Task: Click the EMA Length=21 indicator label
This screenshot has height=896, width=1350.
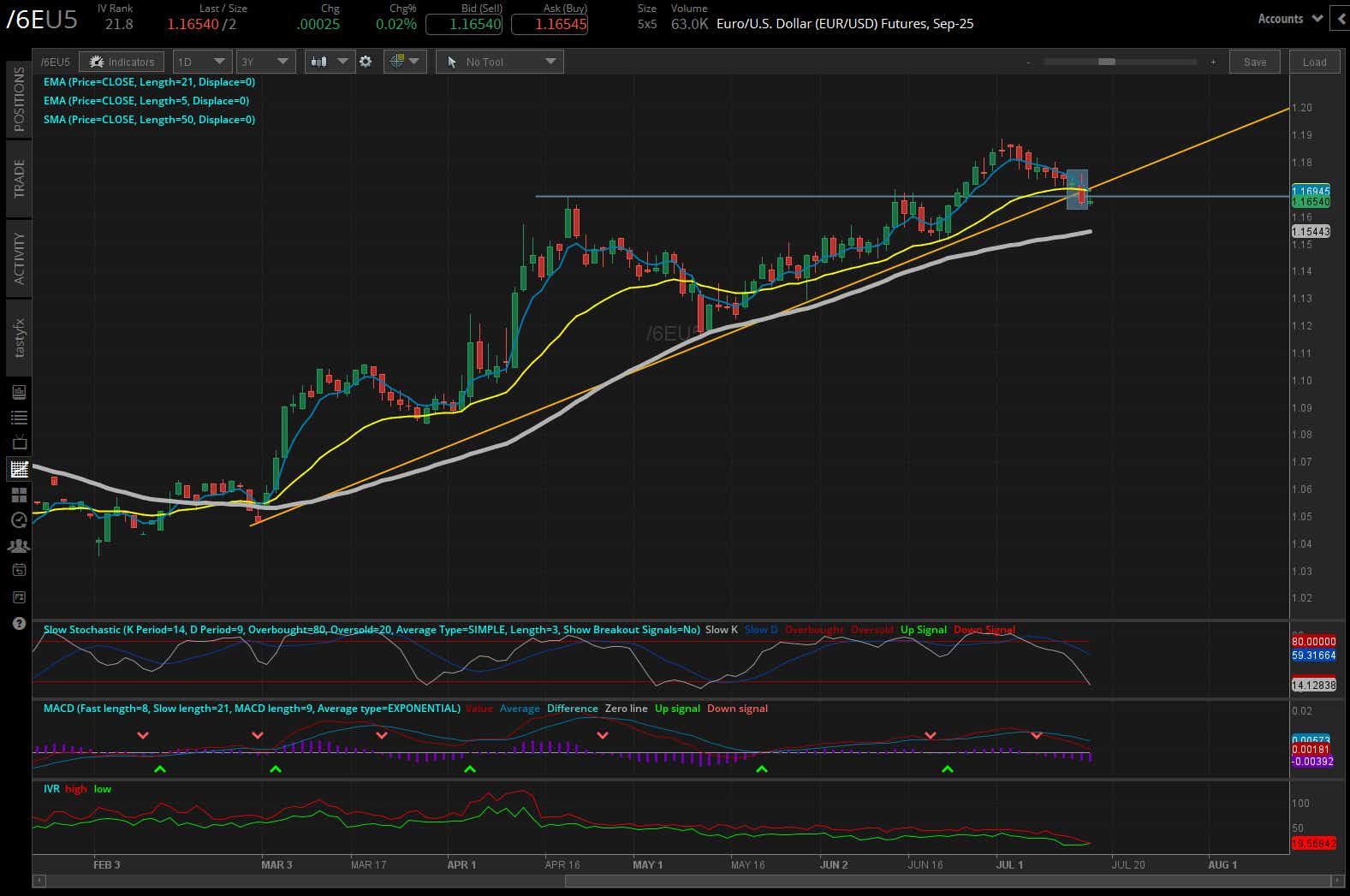Action: point(149,82)
